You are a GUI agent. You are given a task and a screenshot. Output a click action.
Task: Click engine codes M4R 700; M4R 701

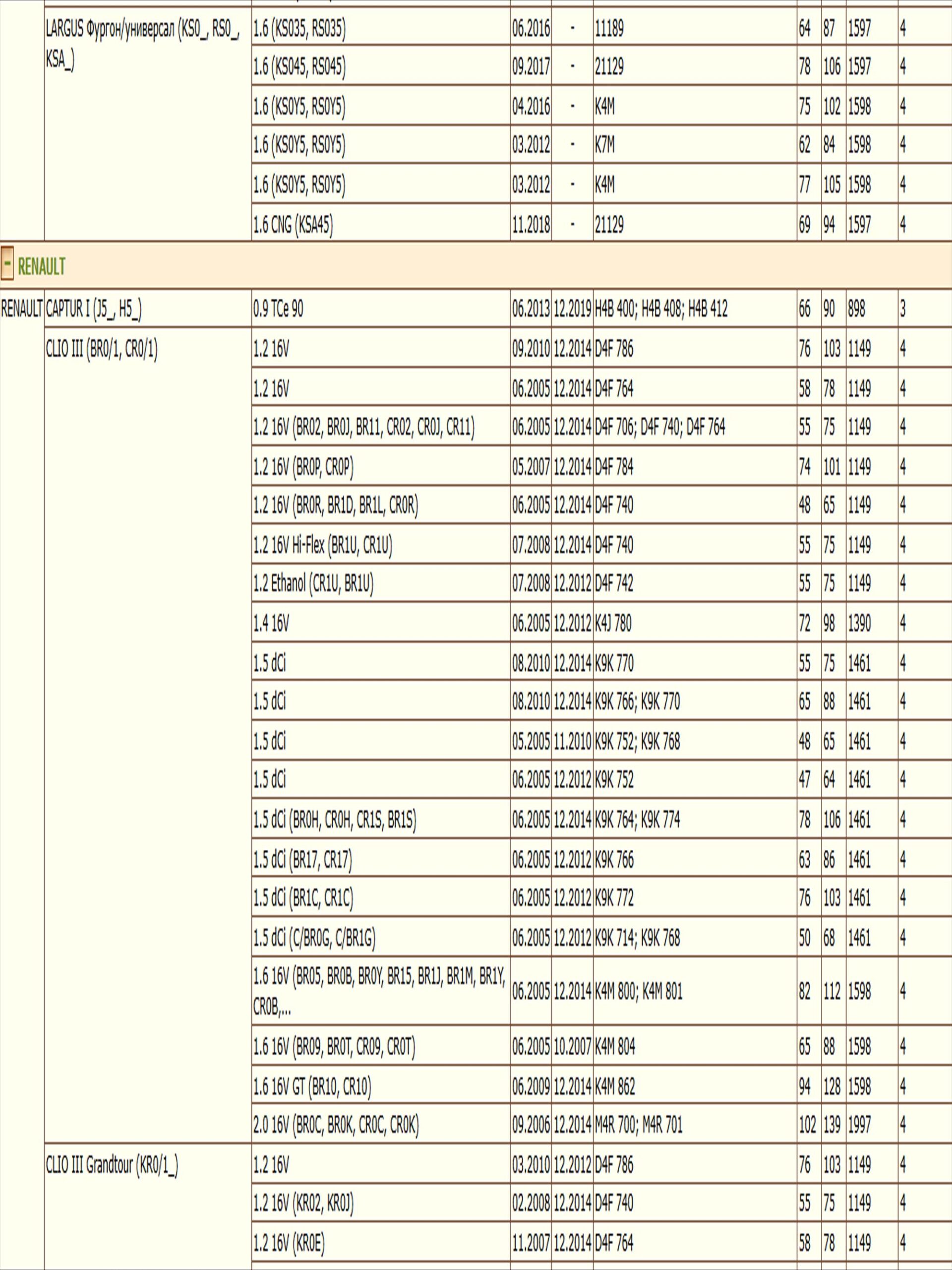(x=638, y=1125)
